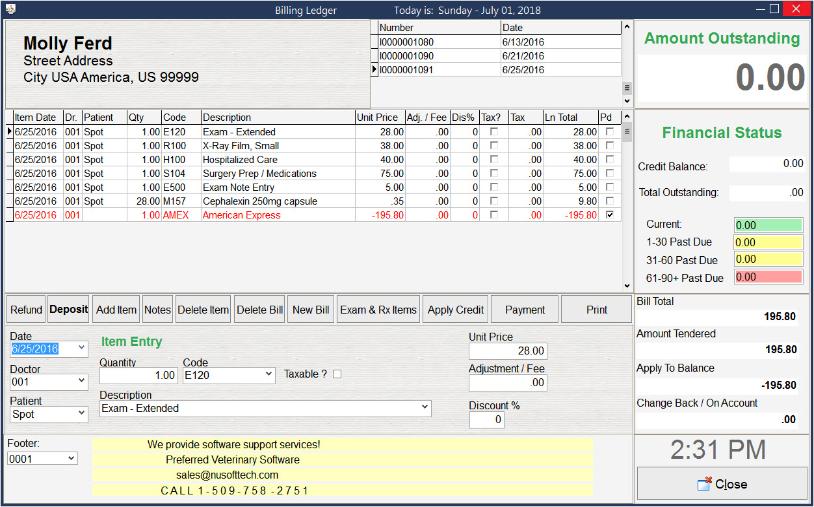
Task: Click the red 61-90+ Past Due field
Action: (768, 277)
